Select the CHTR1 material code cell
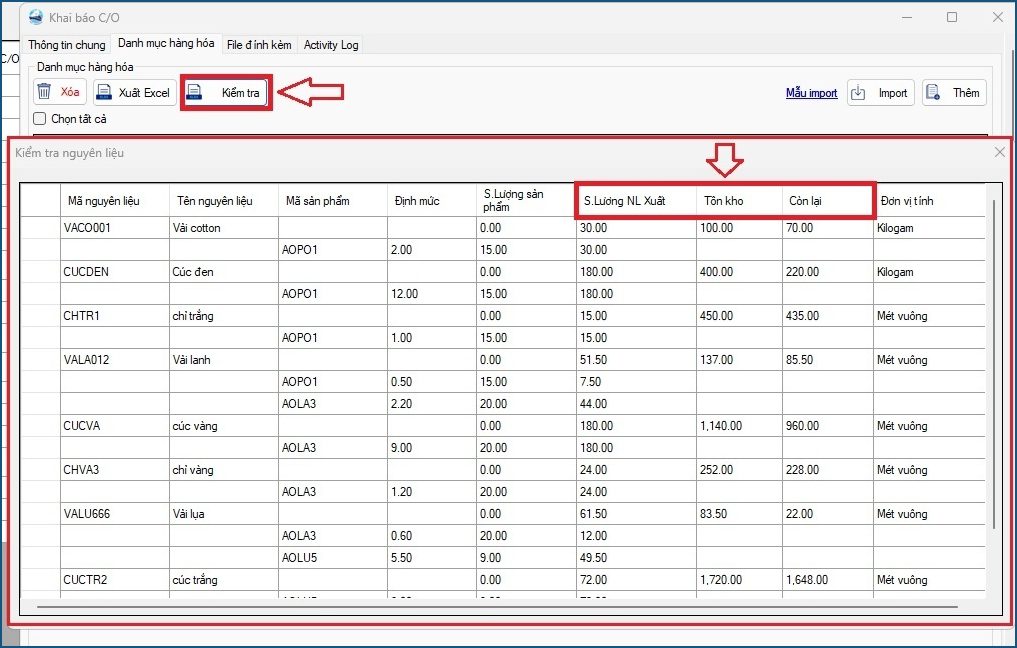The height and width of the screenshot is (648, 1017). (x=114, y=316)
